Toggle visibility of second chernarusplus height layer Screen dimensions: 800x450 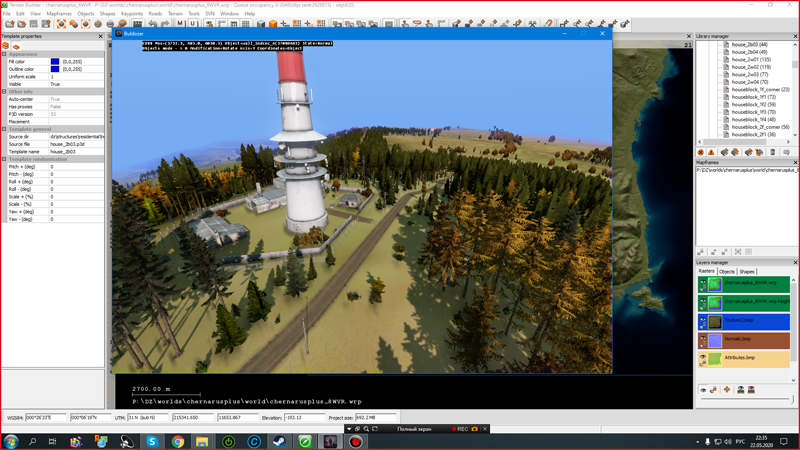coord(703,303)
